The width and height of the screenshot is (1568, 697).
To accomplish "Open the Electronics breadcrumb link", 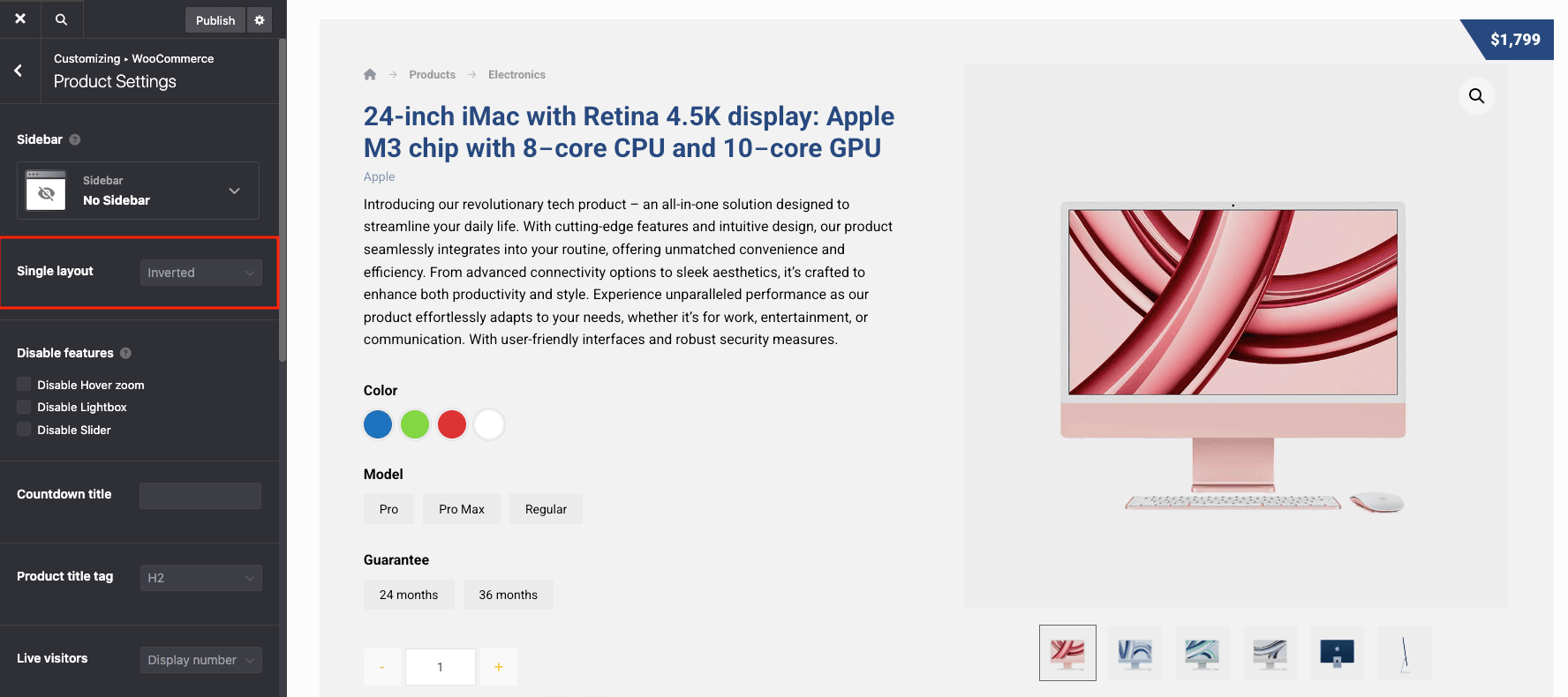I will click(516, 75).
